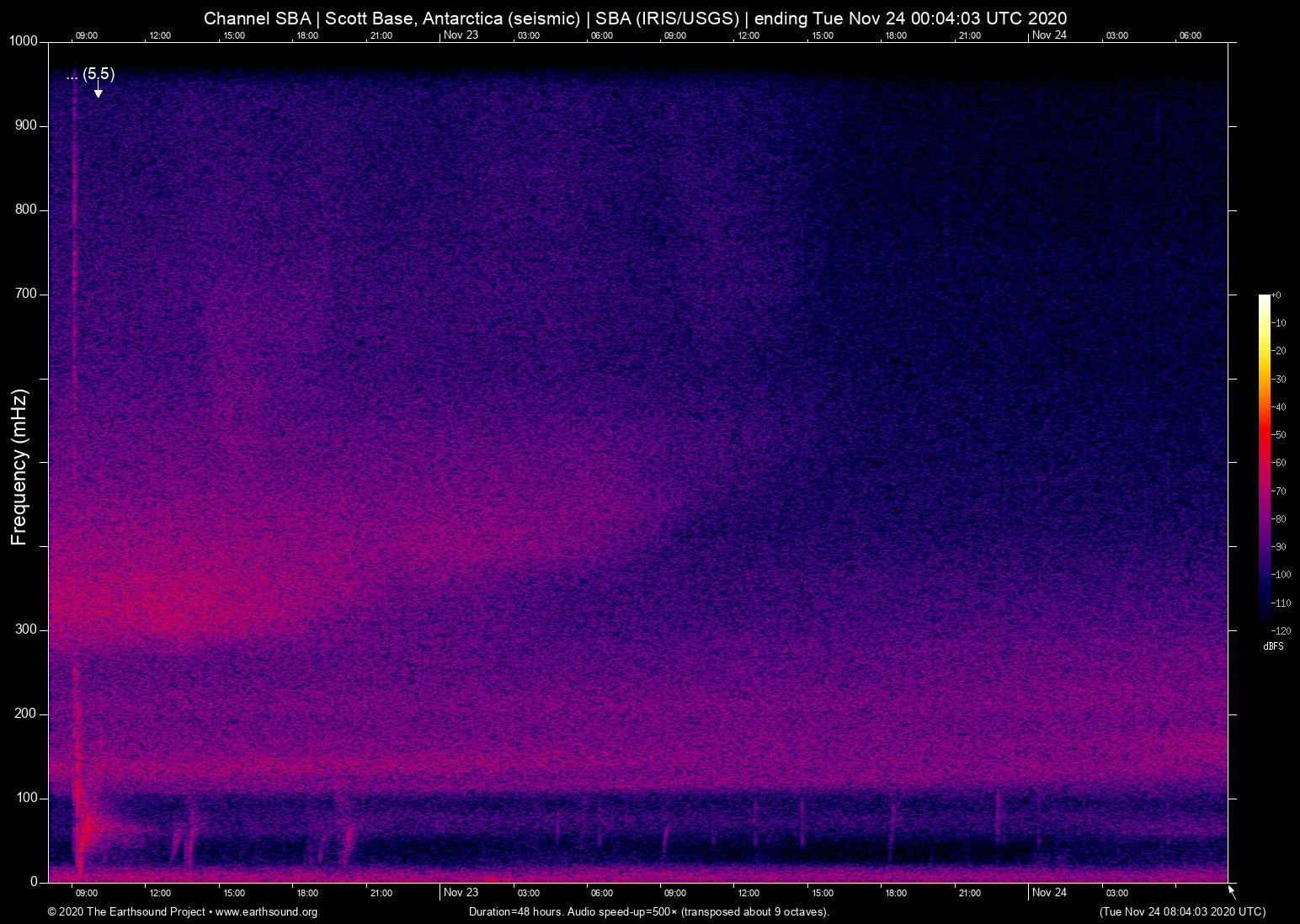
Task: Click the "... (5.5)" earthquake magnitude label
Action: [x=90, y=74]
